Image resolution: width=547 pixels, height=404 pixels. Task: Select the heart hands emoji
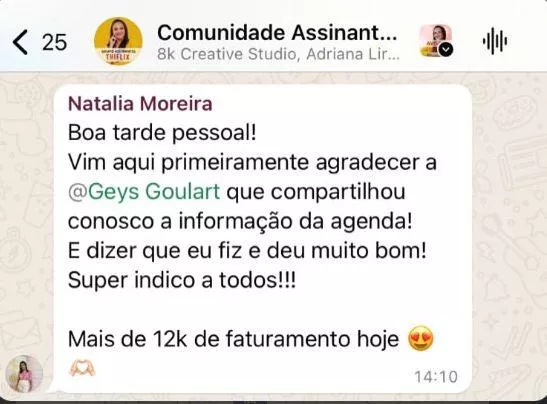coord(82,368)
